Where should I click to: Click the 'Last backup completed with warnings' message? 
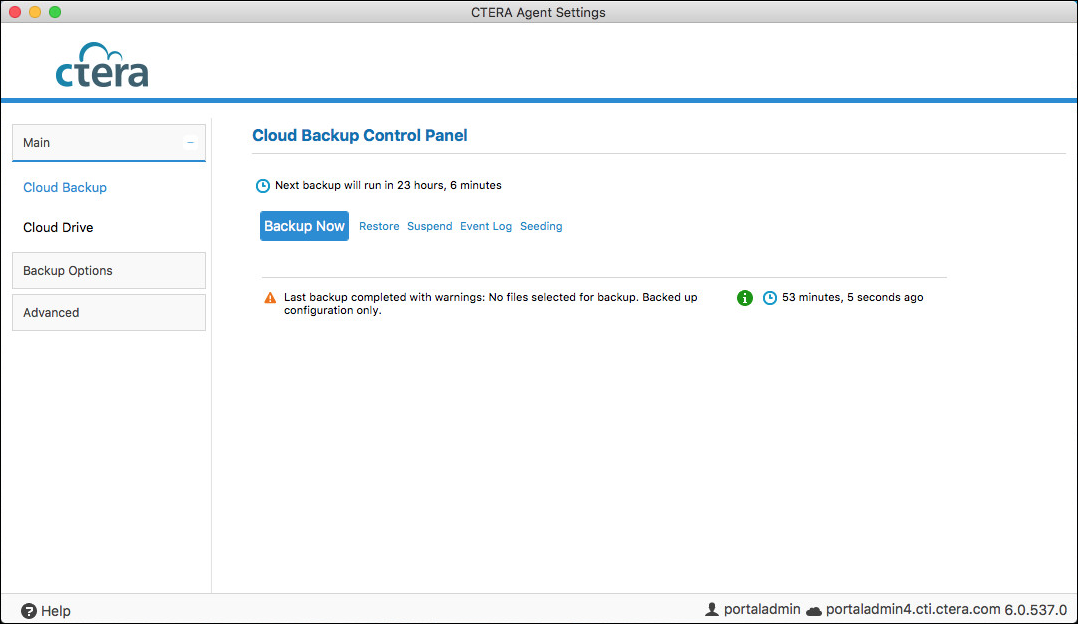click(x=491, y=304)
